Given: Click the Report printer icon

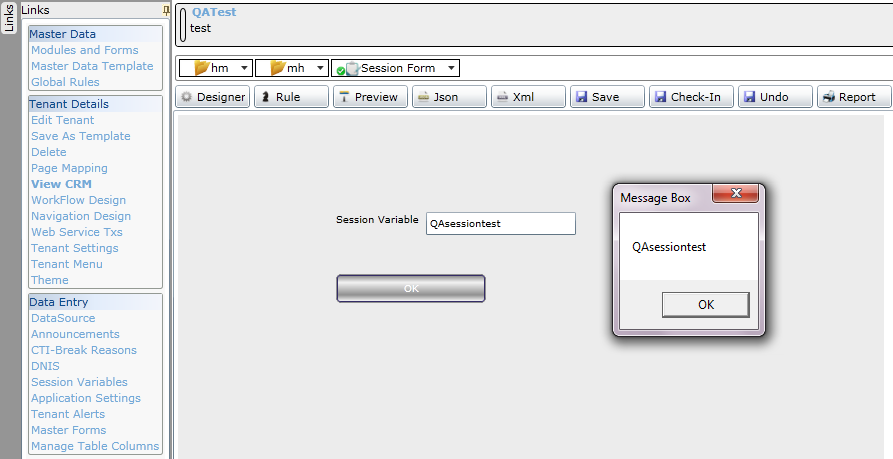Looking at the screenshot, I should click(x=829, y=97).
